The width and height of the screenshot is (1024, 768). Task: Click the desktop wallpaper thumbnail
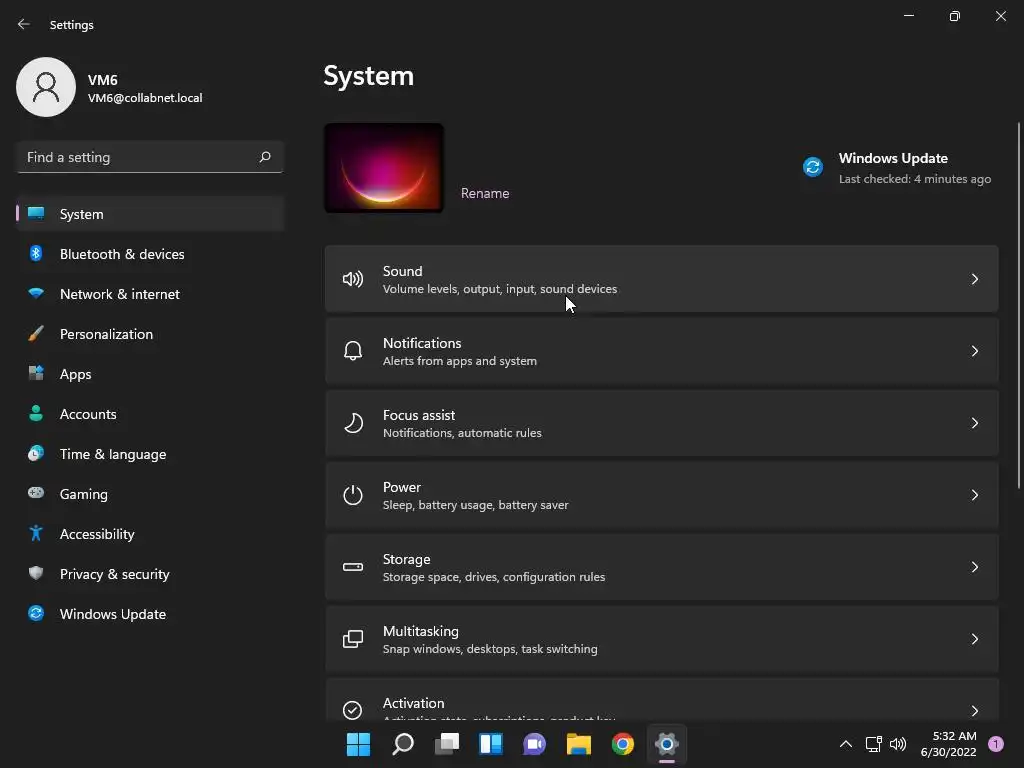coord(384,168)
